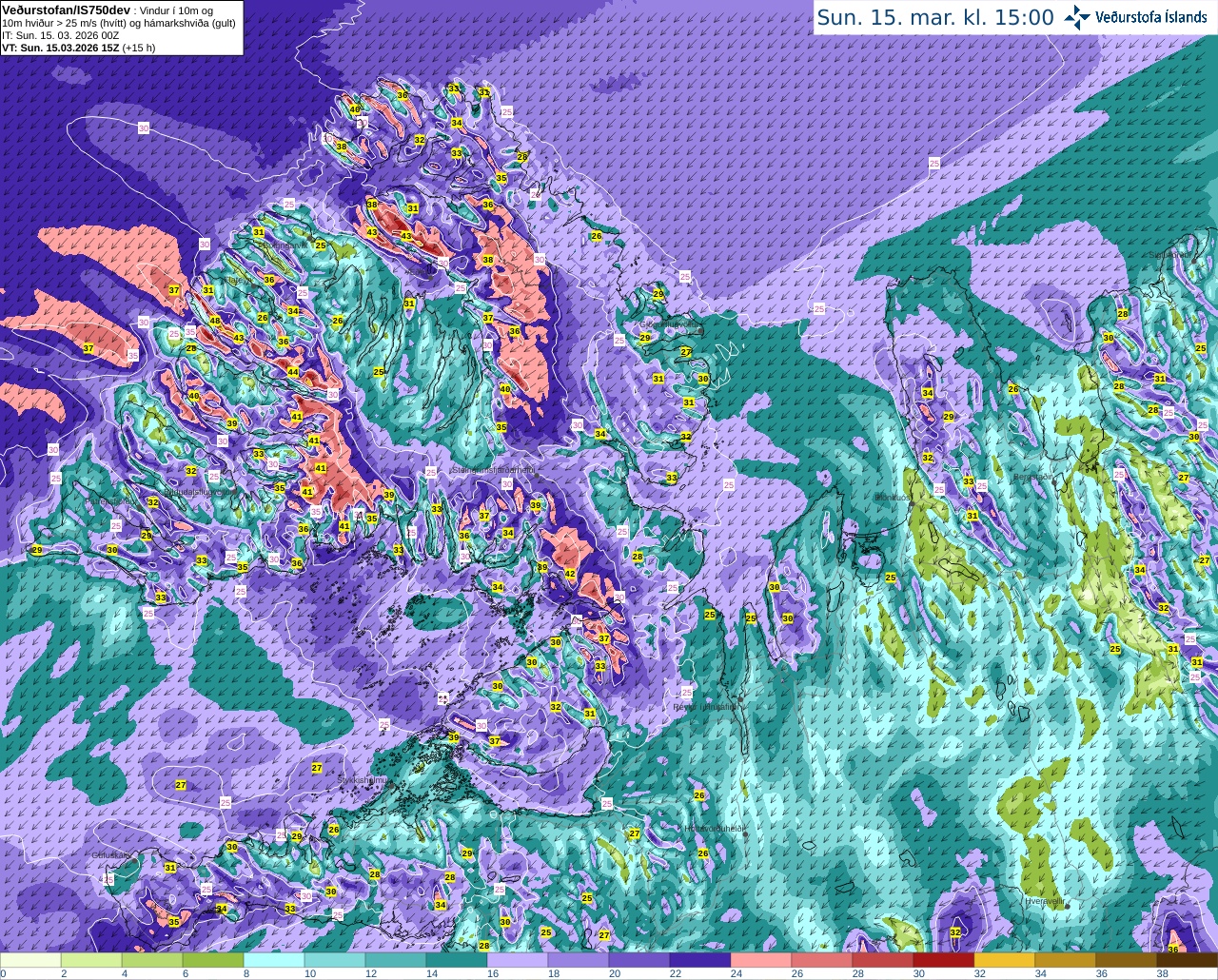Pick the yellow 32-34 legend swatch
The image size is (1218, 980).
(1005, 960)
